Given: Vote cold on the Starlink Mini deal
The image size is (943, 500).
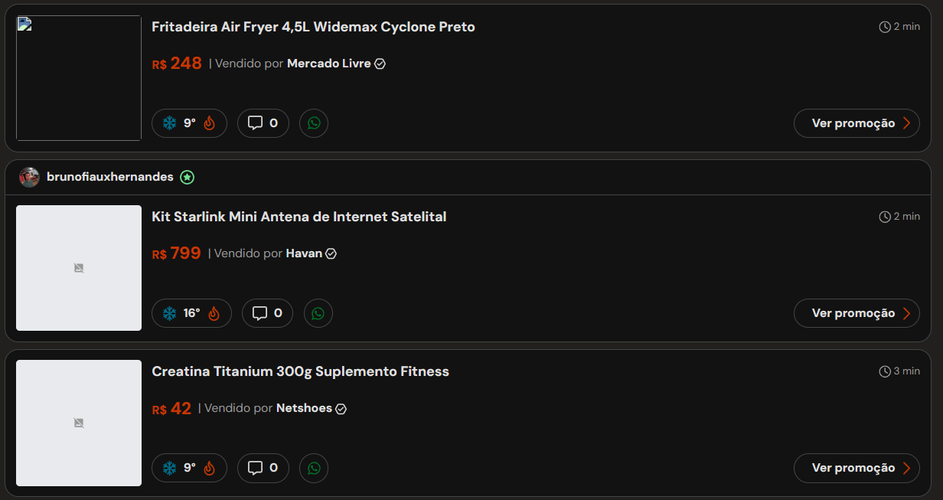Looking at the screenshot, I should pos(170,313).
